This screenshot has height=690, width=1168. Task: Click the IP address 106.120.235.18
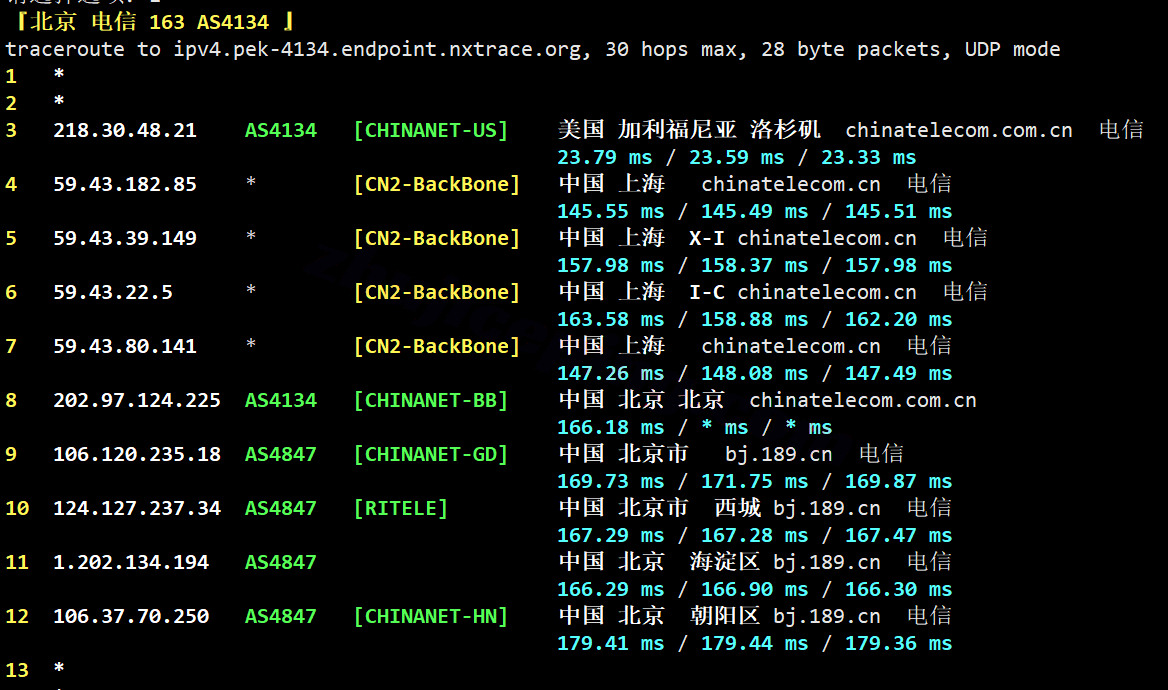pos(137,455)
